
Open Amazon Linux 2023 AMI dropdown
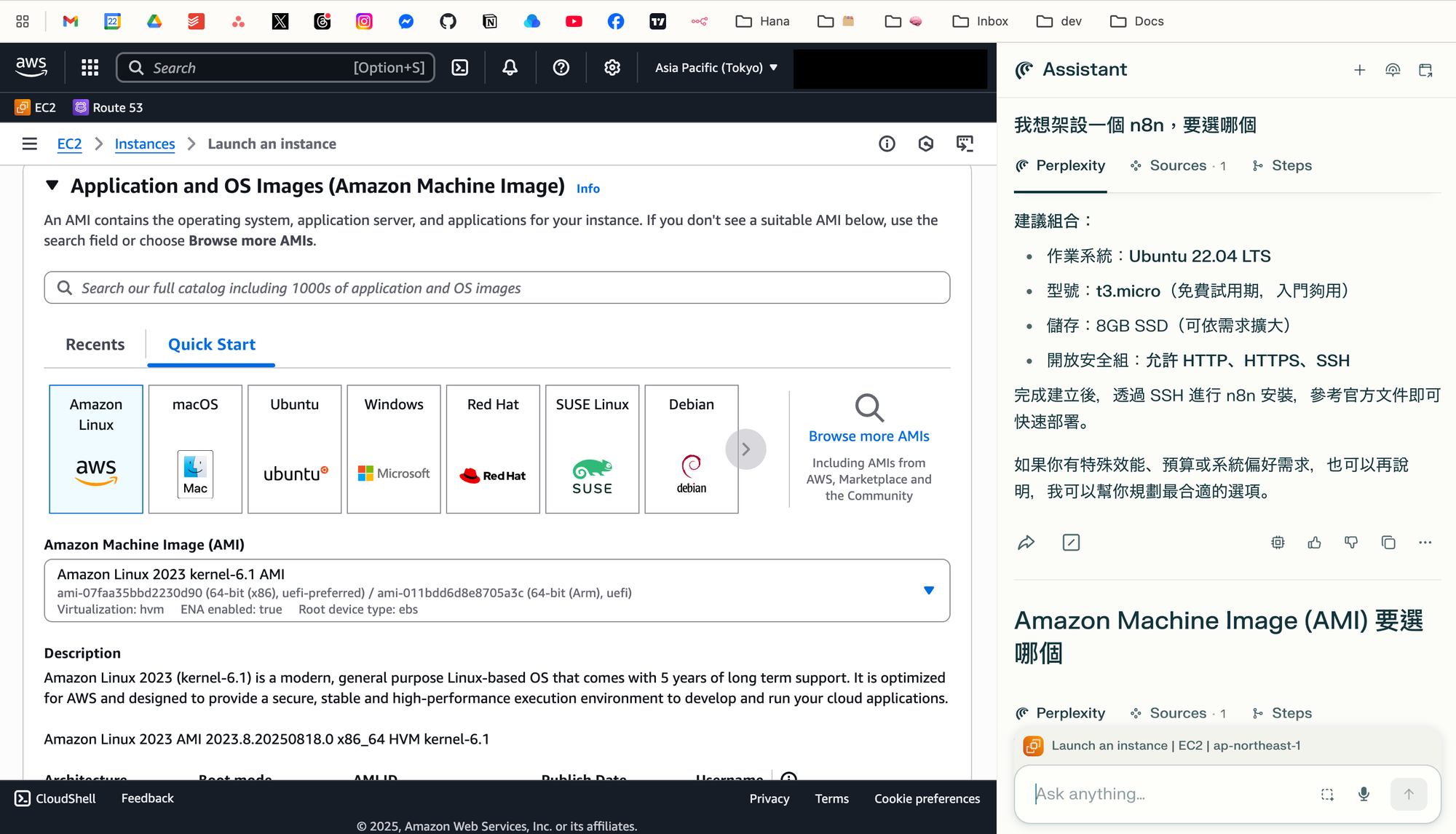(x=496, y=591)
